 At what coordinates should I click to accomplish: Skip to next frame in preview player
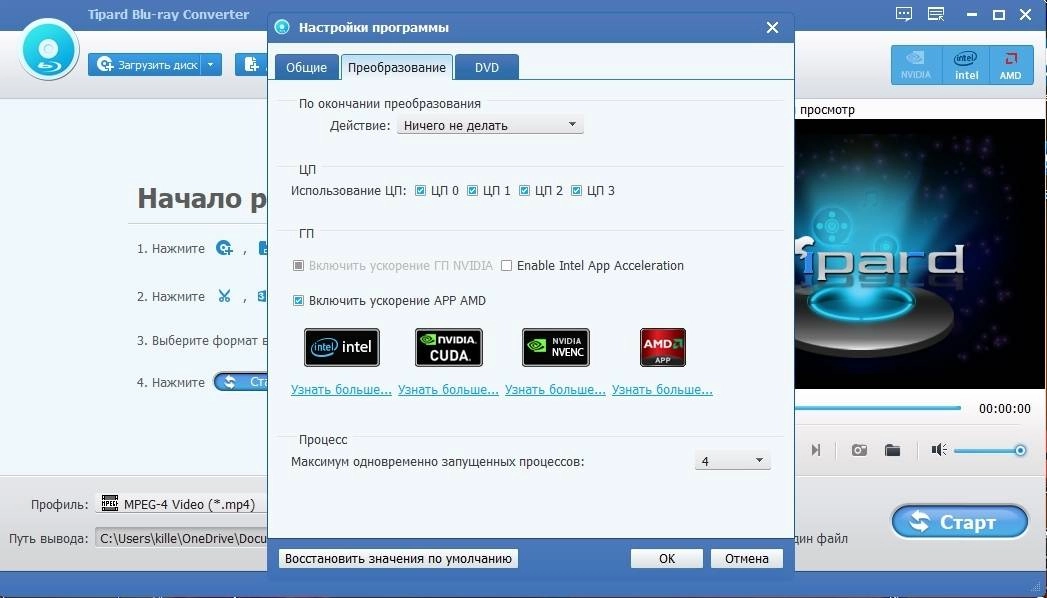tap(815, 451)
